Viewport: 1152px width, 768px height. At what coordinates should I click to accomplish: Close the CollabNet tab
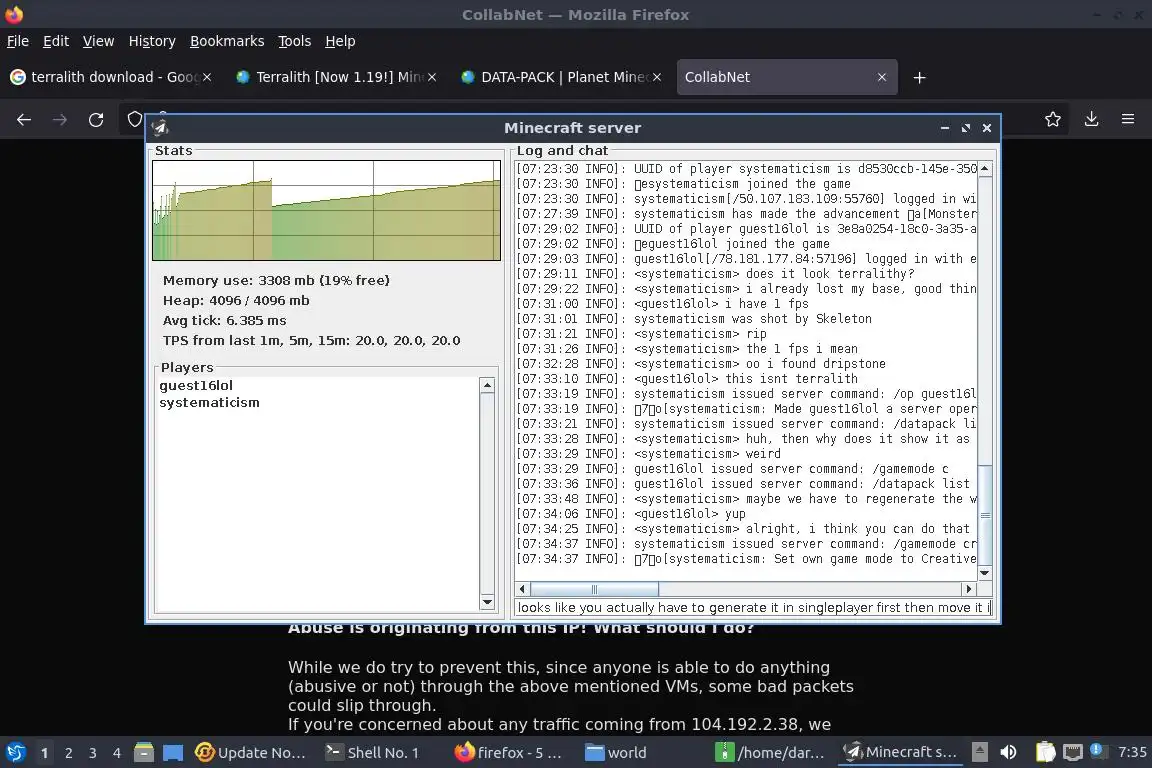pyautogui.click(x=882, y=77)
